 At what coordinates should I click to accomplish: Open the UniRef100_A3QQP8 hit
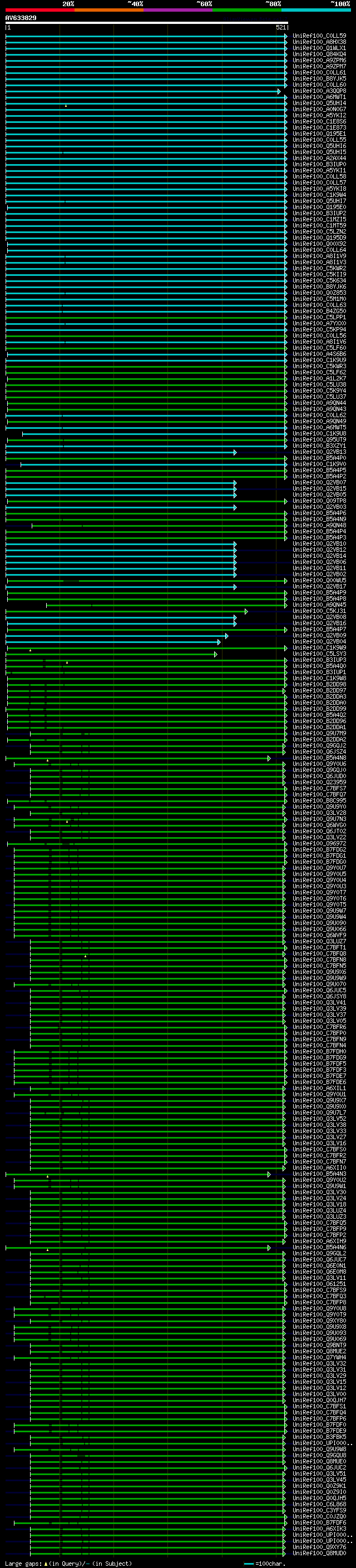click(319, 91)
